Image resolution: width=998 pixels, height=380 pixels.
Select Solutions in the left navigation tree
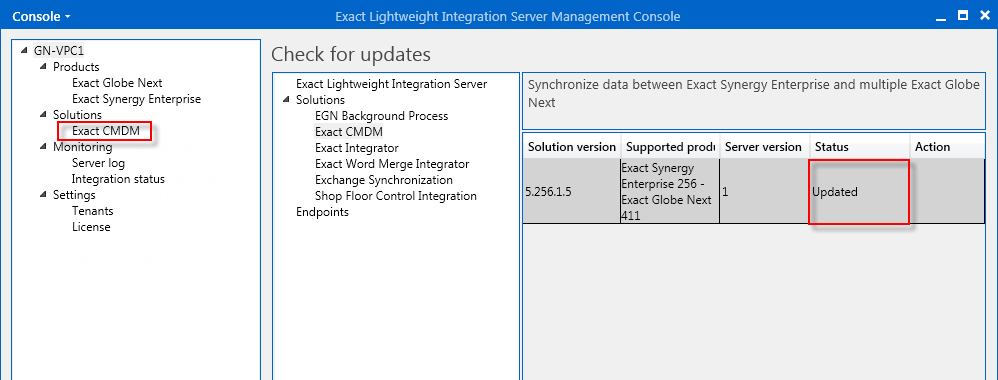pyautogui.click(x=77, y=115)
